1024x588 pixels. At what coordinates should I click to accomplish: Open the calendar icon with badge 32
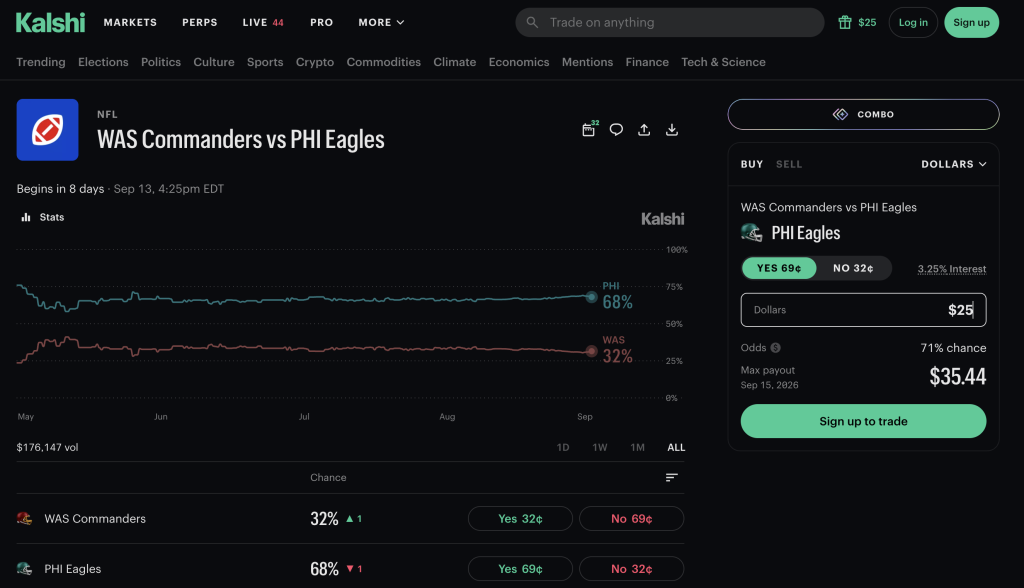[x=589, y=129]
